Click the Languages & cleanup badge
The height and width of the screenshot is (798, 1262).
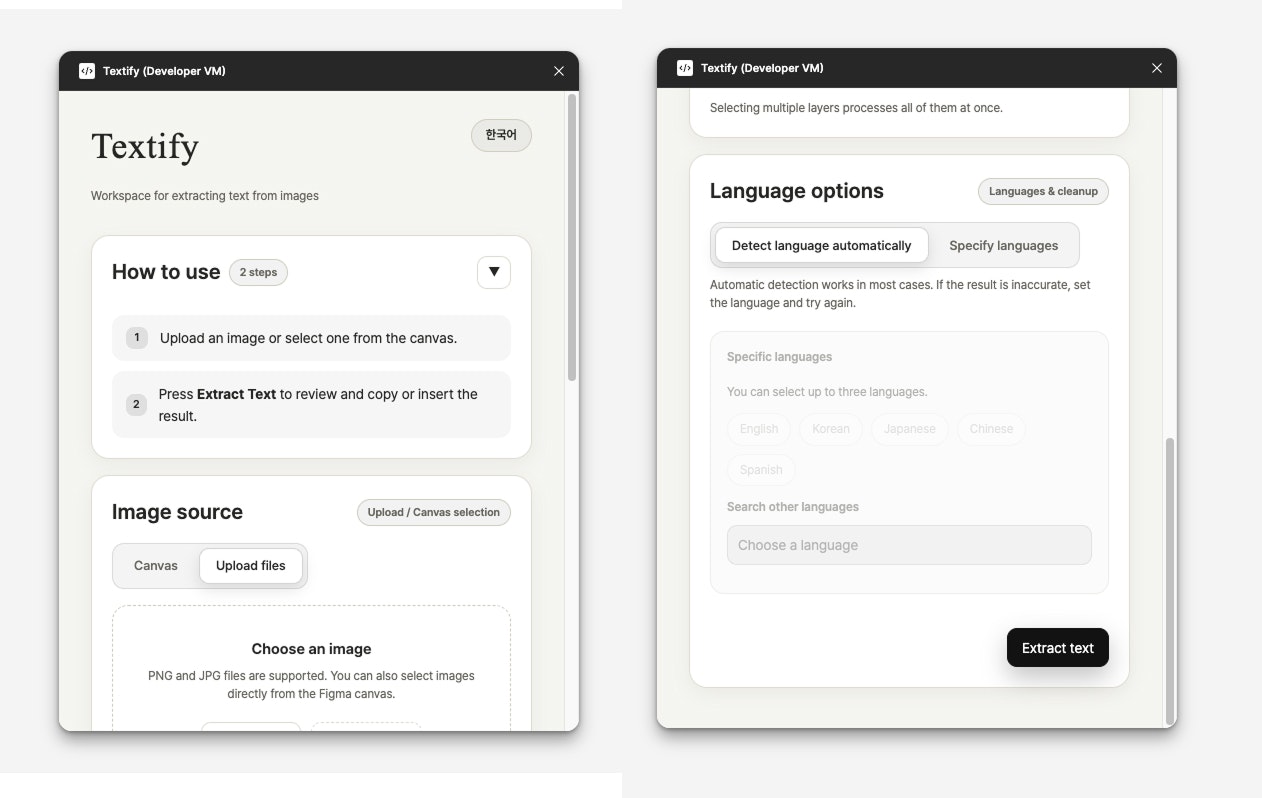pos(1043,191)
